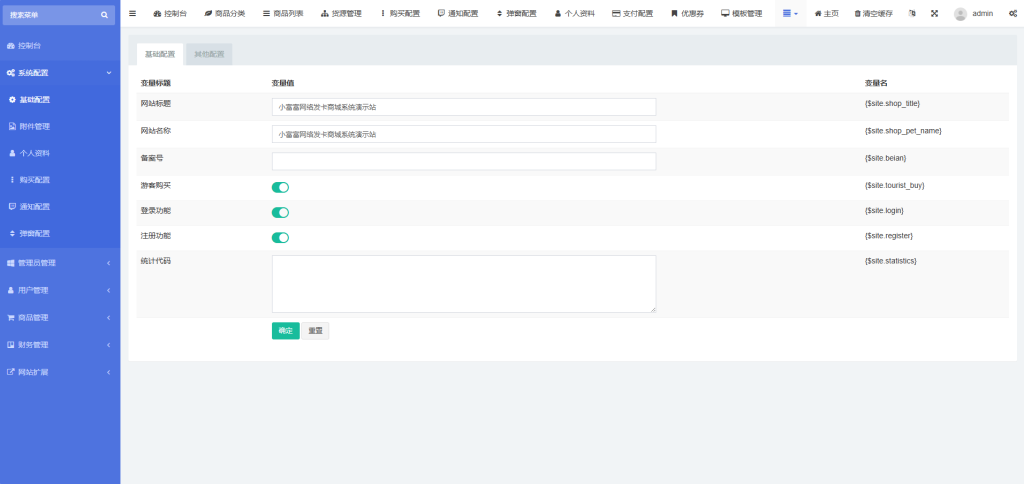The width and height of the screenshot is (1024, 484).
Task: Click the settings gears icon at top right
Action: [1013, 14]
